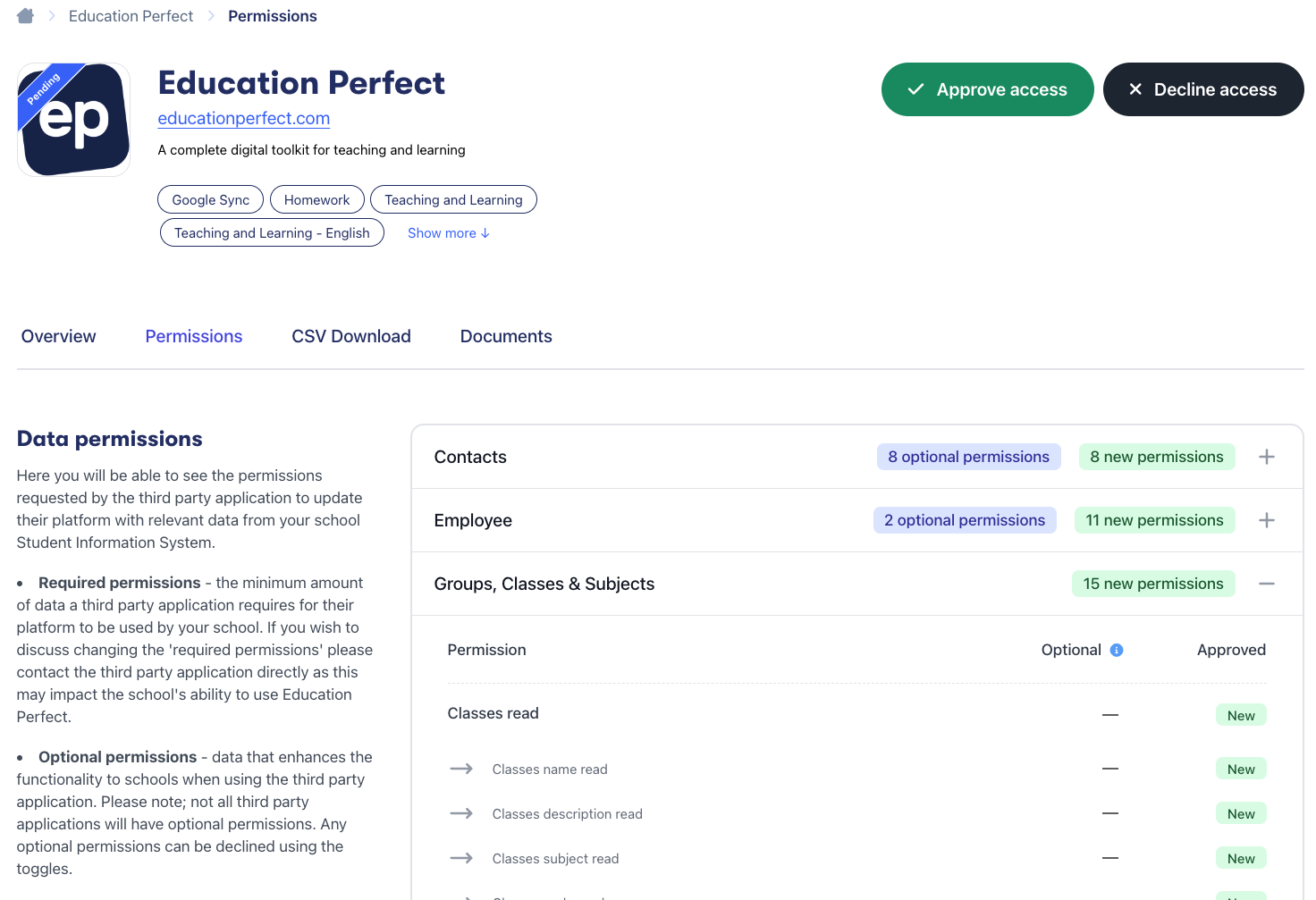The width and height of the screenshot is (1316, 900).
Task: Approve access for Education Perfect
Action: [987, 89]
